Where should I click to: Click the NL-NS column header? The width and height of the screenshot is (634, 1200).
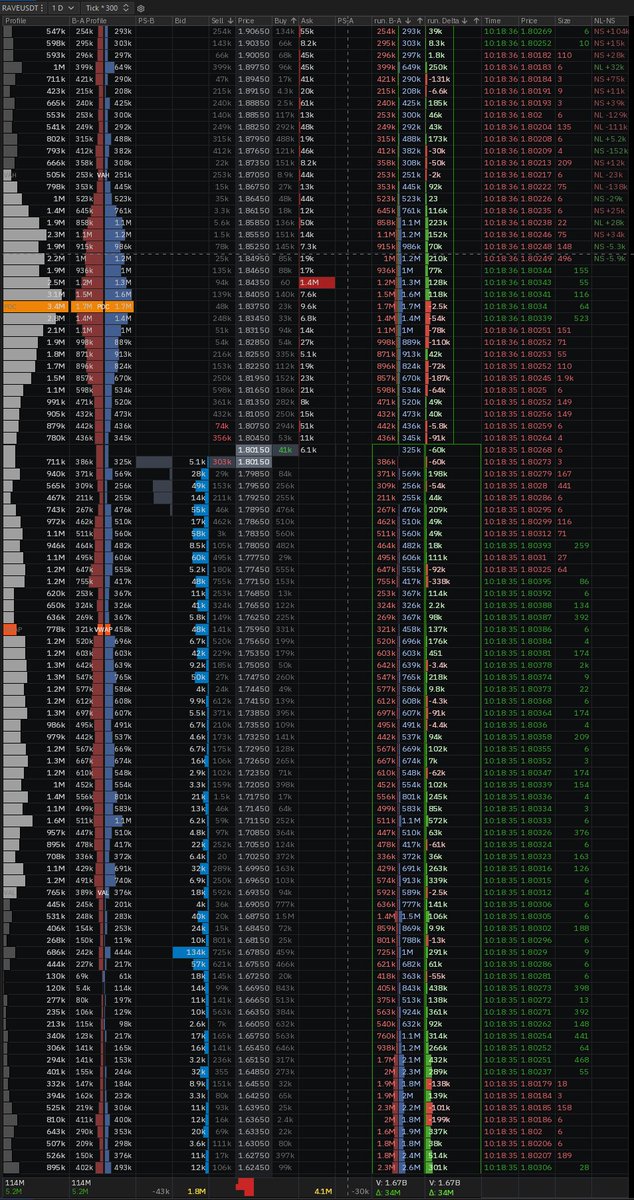pos(611,20)
